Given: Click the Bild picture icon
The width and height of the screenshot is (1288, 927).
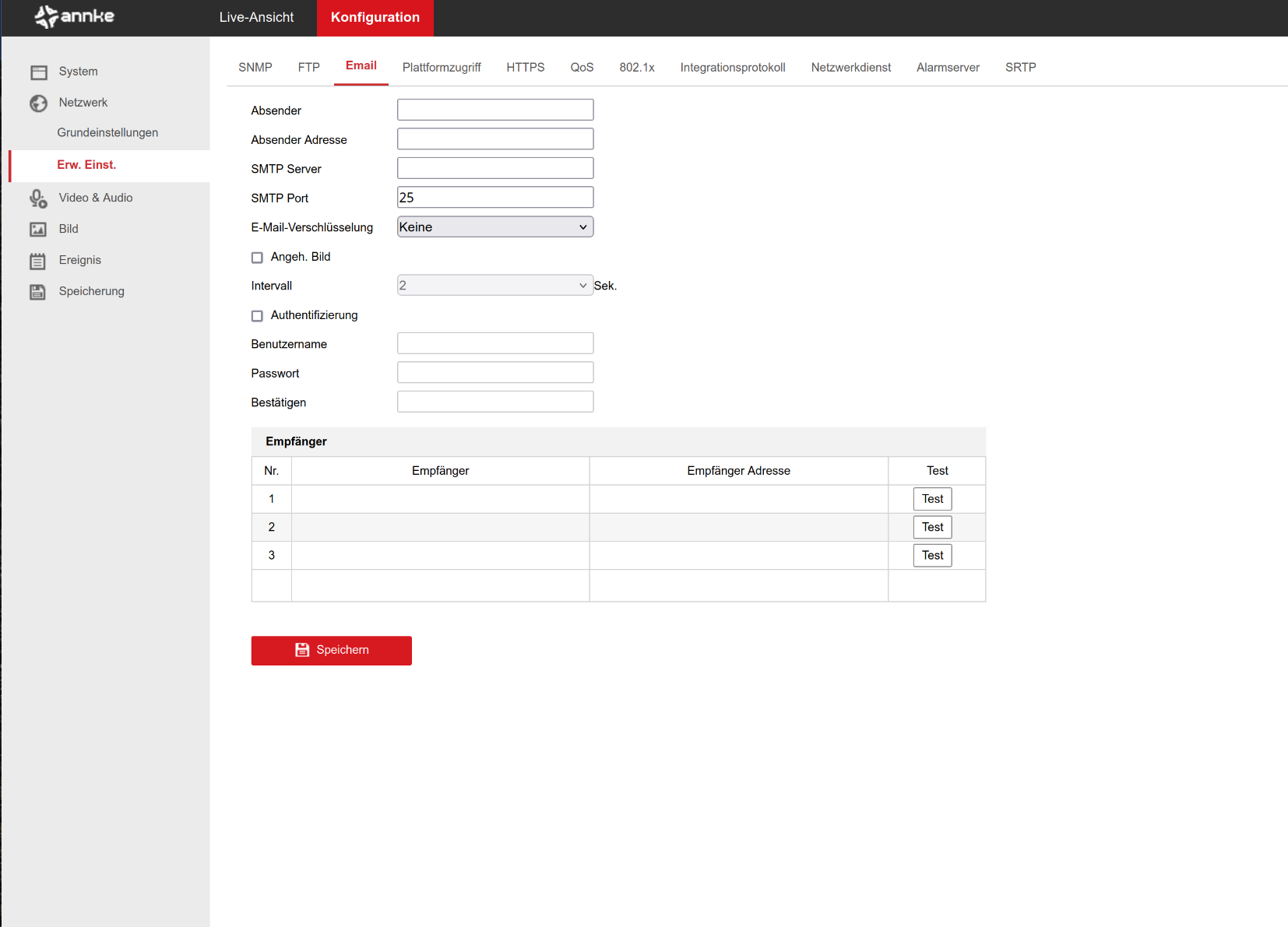Looking at the screenshot, I should (38, 230).
